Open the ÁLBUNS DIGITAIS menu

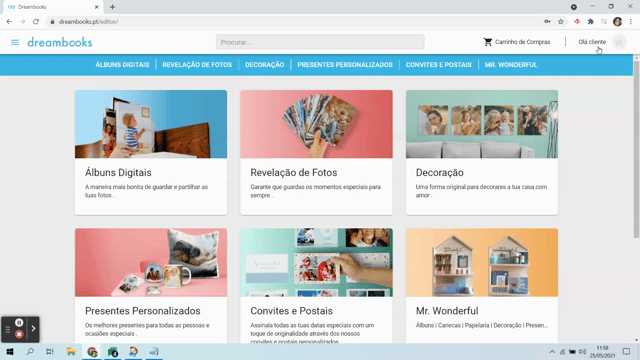point(122,64)
